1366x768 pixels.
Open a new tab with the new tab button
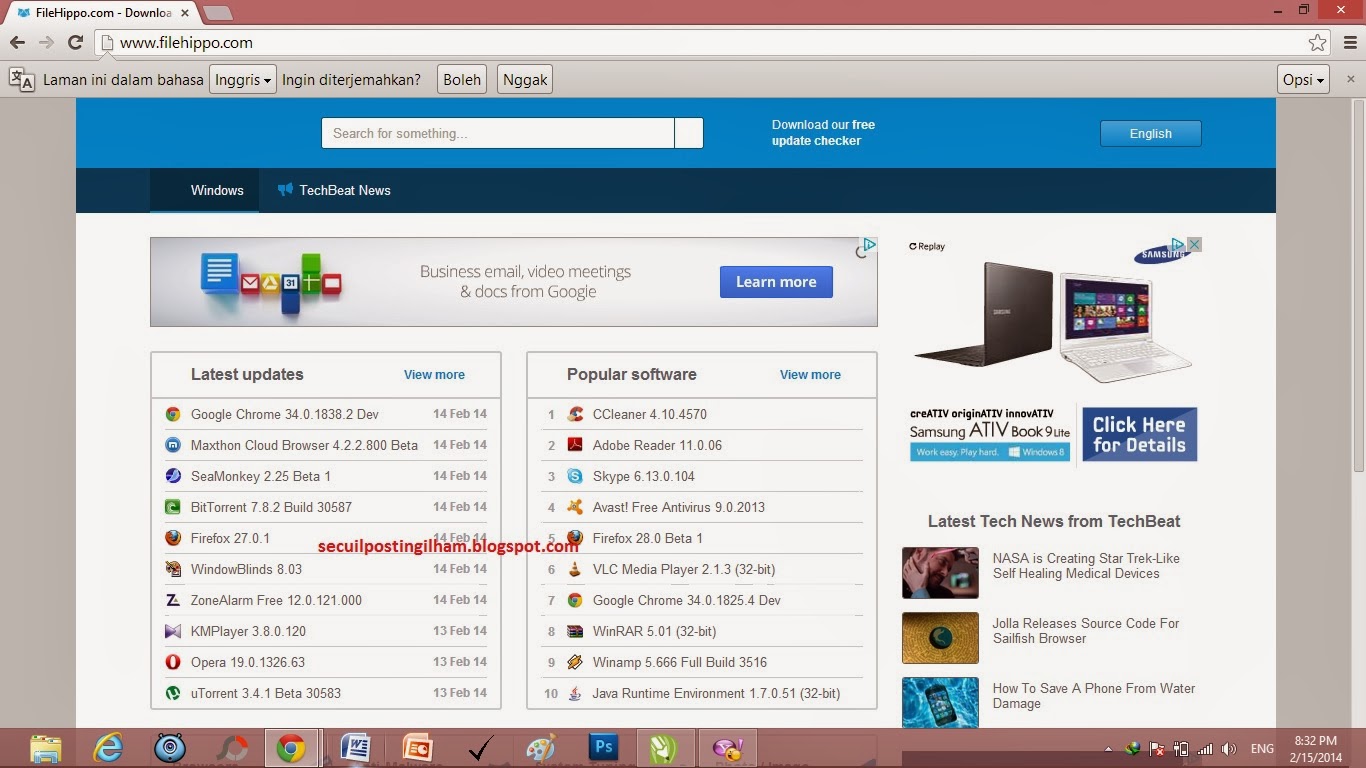point(218,13)
